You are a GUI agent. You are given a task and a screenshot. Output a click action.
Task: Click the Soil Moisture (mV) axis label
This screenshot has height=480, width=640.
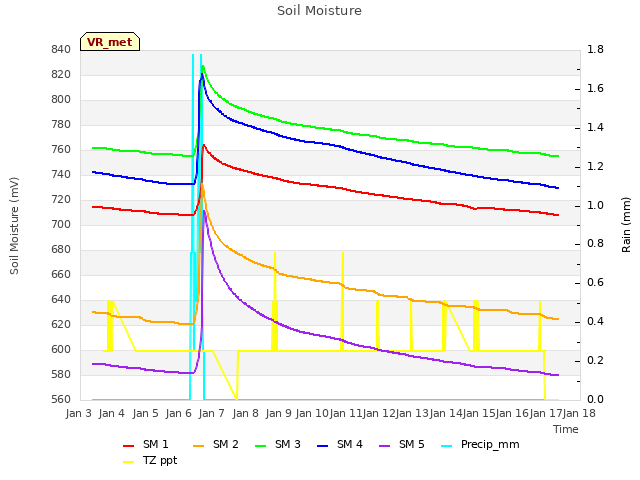click(14, 226)
